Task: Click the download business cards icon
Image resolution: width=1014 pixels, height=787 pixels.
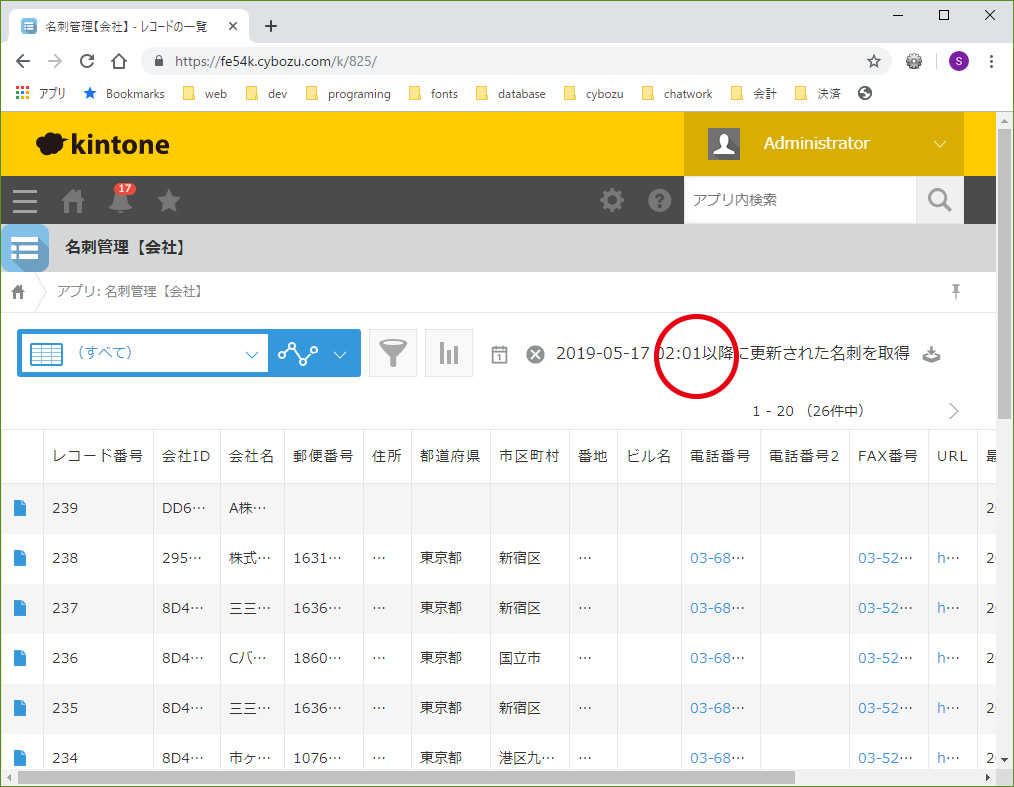Action: click(x=931, y=354)
